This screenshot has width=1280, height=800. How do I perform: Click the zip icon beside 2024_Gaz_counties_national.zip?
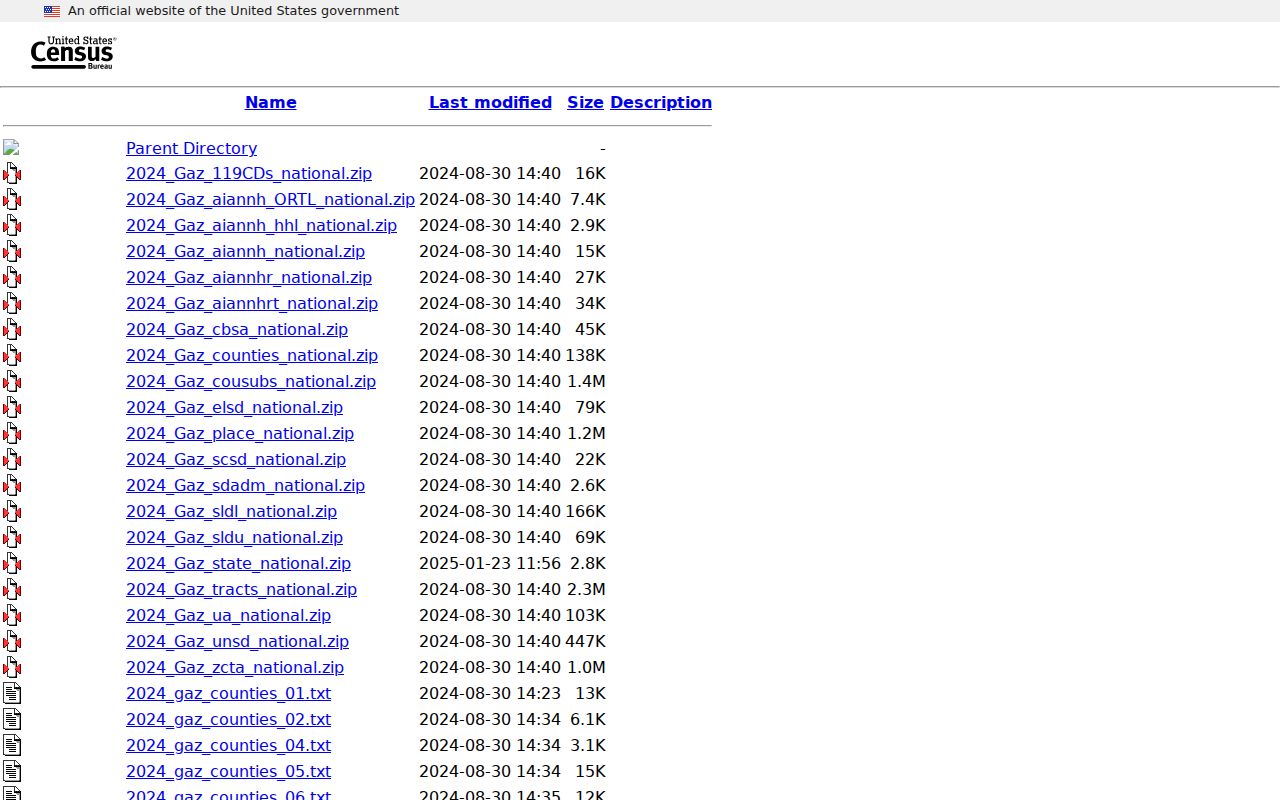tap(12, 356)
